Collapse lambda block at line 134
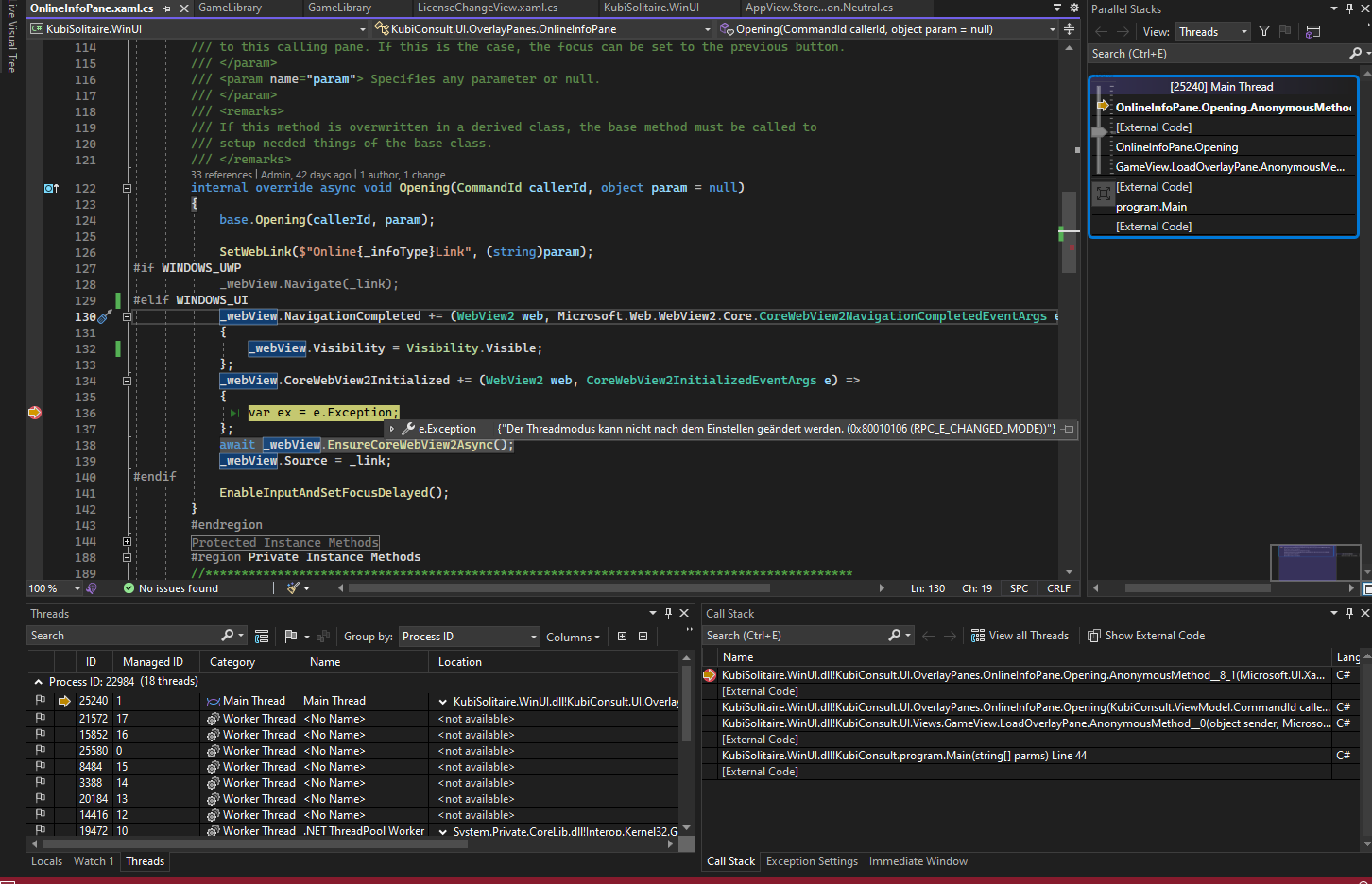 [x=127, y=381]
